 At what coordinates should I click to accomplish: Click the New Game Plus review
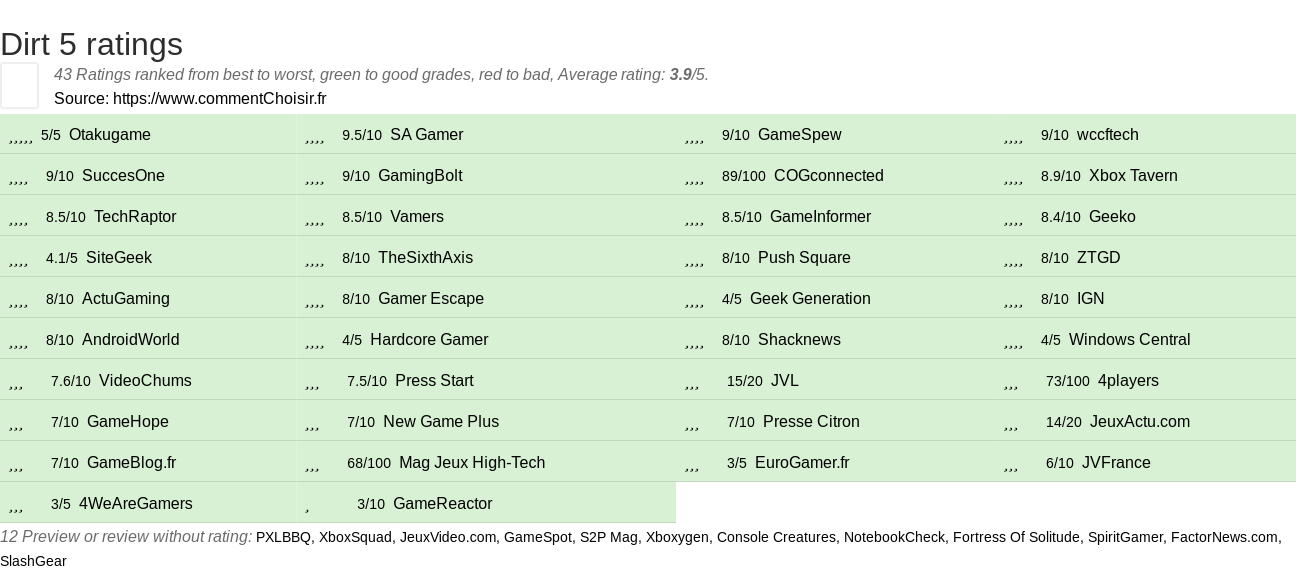pyautogui.click(x=441, y=422)
